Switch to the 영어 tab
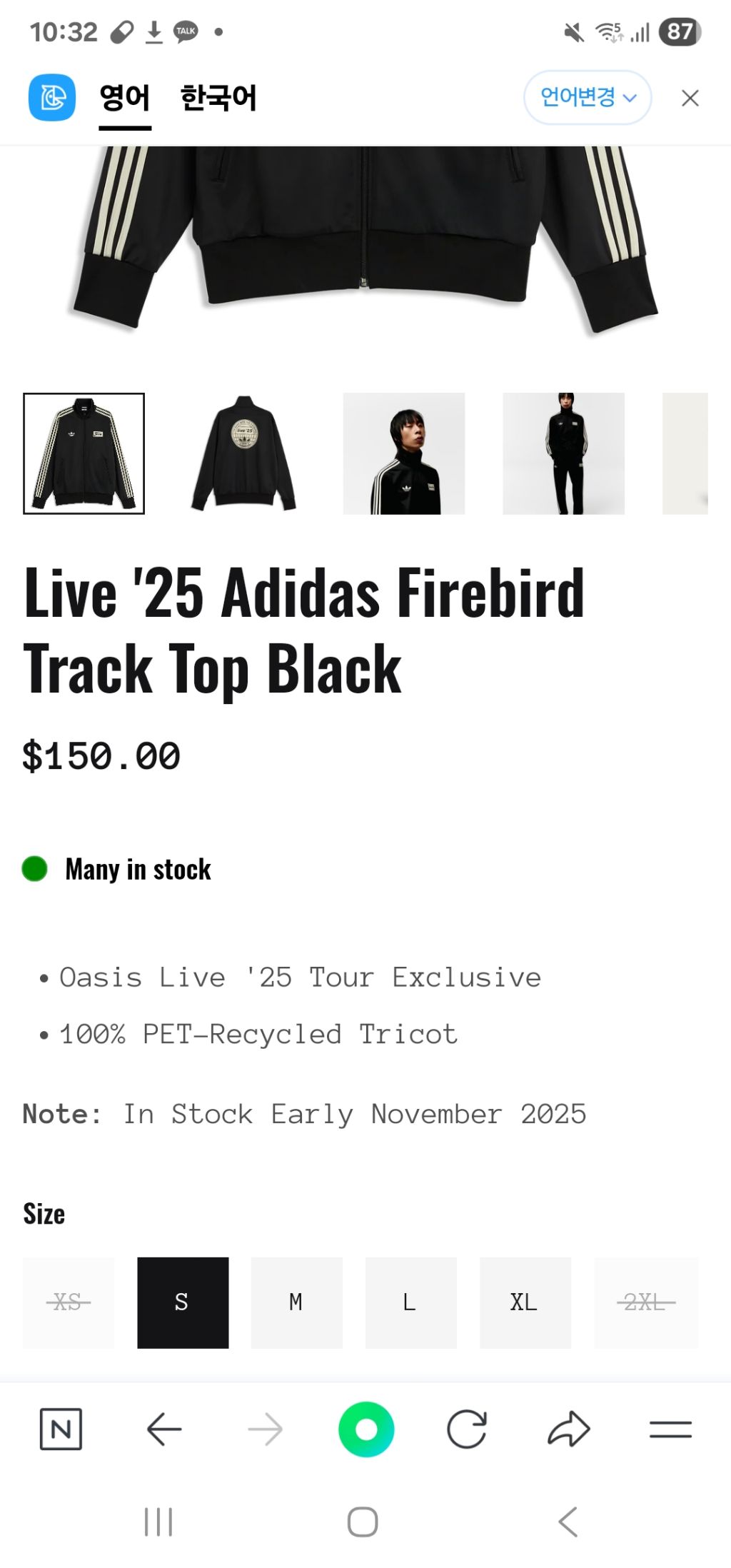This screenshot has width=731, height=1568. (x=125, y=98)
